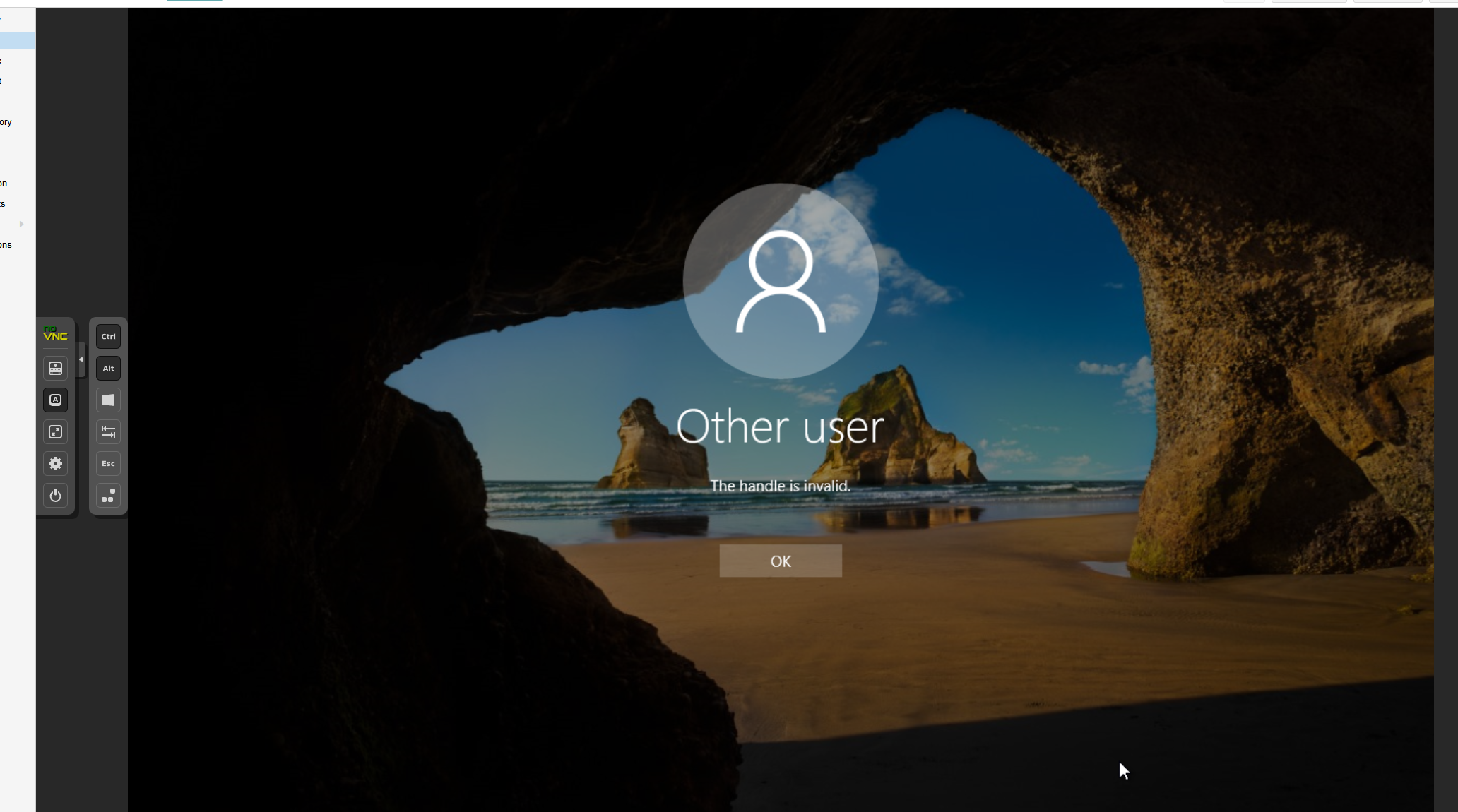Send the Tab key
Viewport: 1458px width, 812px height.
pos(108,431)
